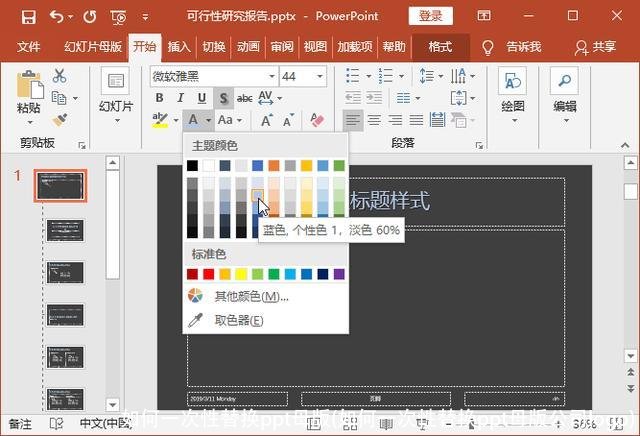The image size is (640, 436).
Task: Click the font color A button
Action: tap(193, 120)
